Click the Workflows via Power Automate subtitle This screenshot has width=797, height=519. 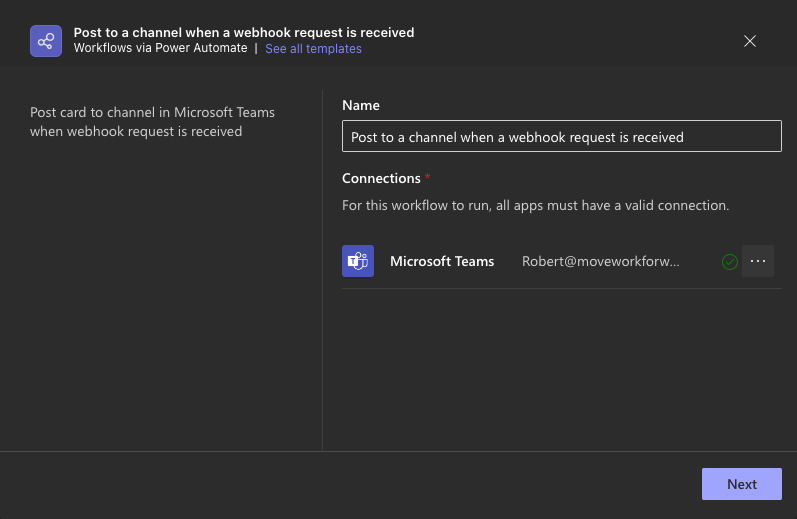click(160, 48)
